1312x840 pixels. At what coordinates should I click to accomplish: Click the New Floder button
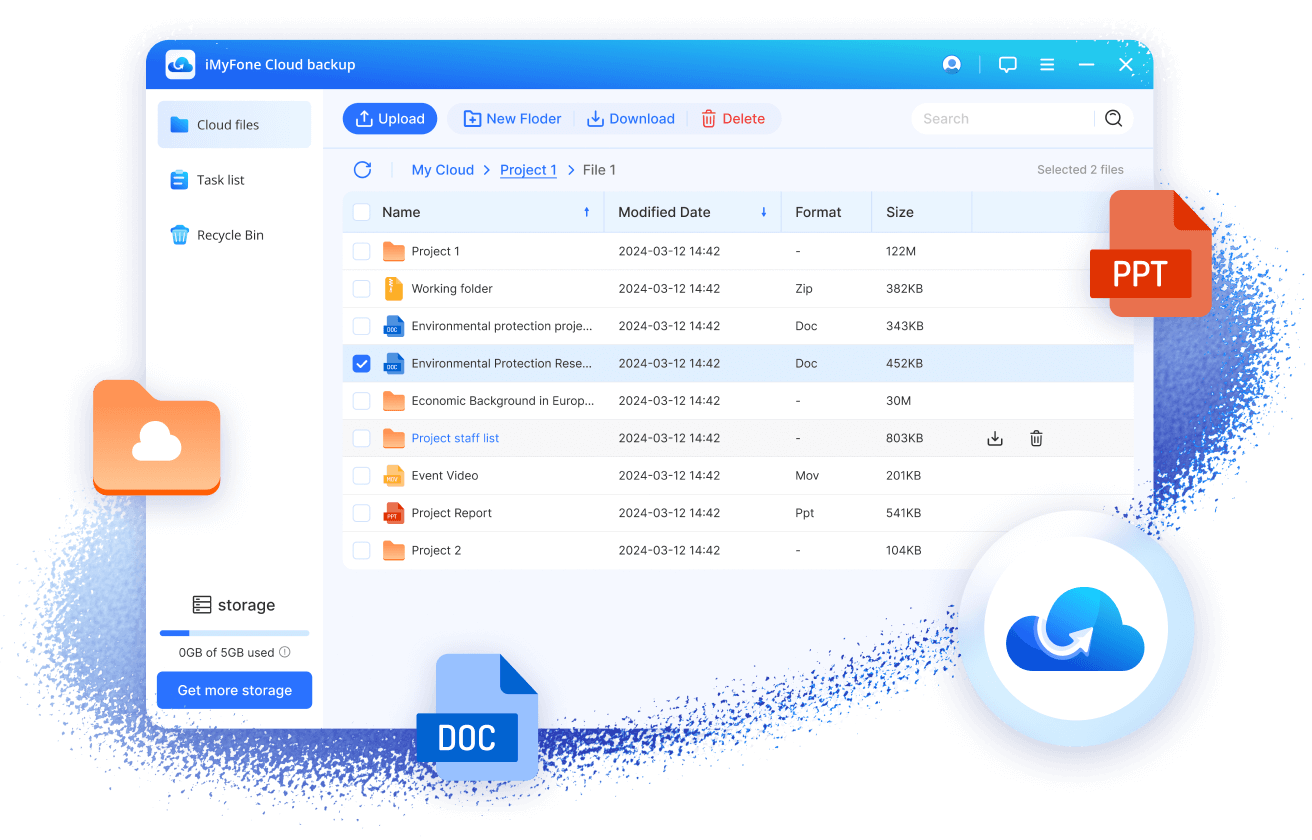point(512,119)
